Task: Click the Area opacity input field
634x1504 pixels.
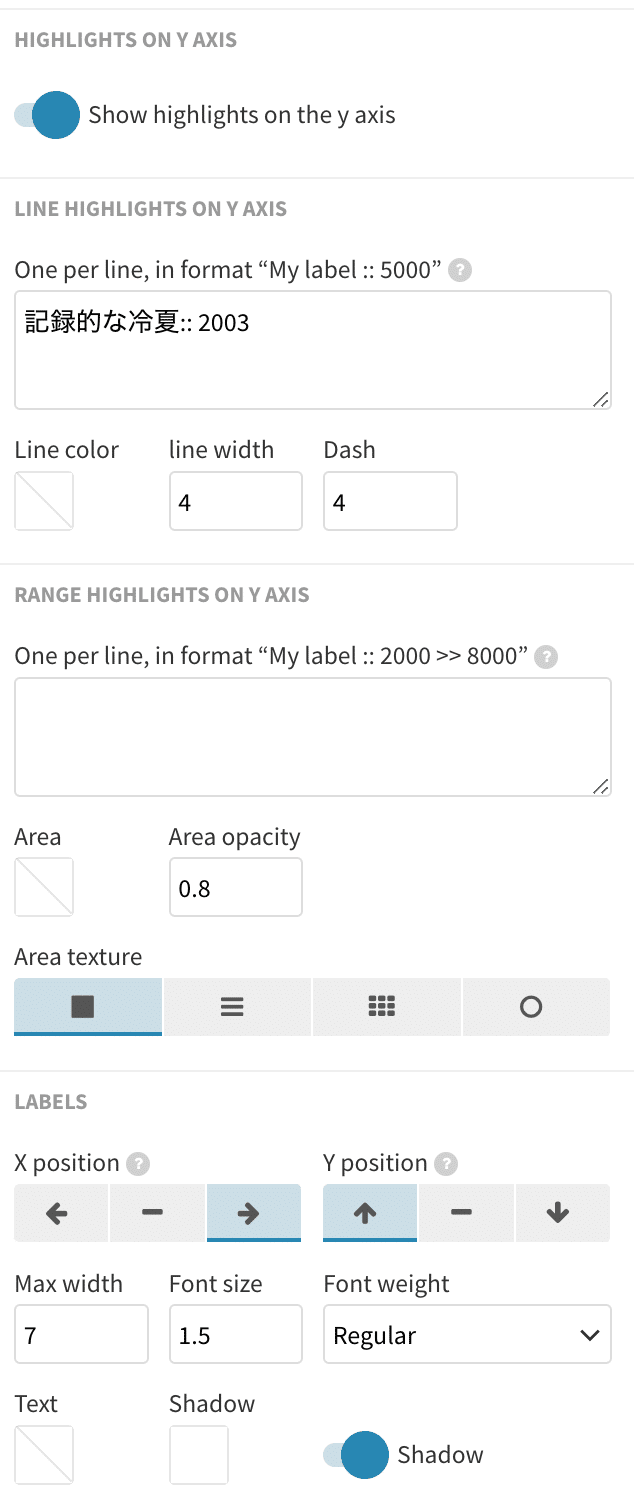Action: [235, 887]
